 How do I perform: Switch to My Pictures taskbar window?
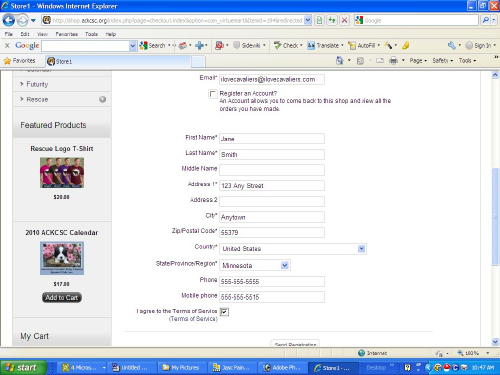tap(181, 367)
